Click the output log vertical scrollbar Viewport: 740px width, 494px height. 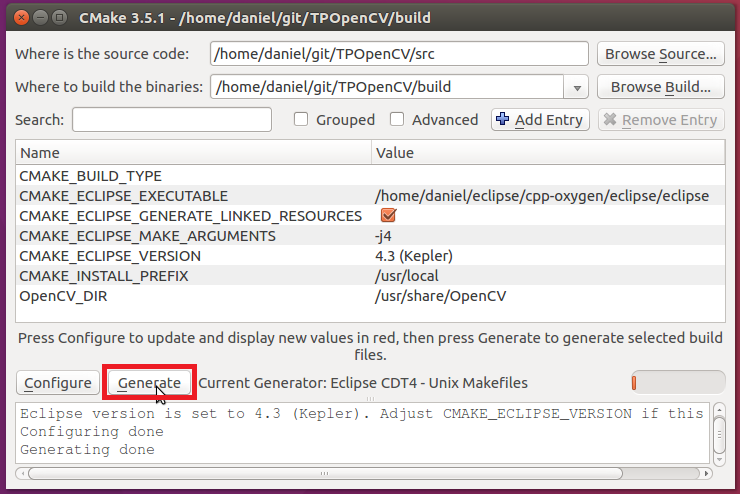point(719,435)
